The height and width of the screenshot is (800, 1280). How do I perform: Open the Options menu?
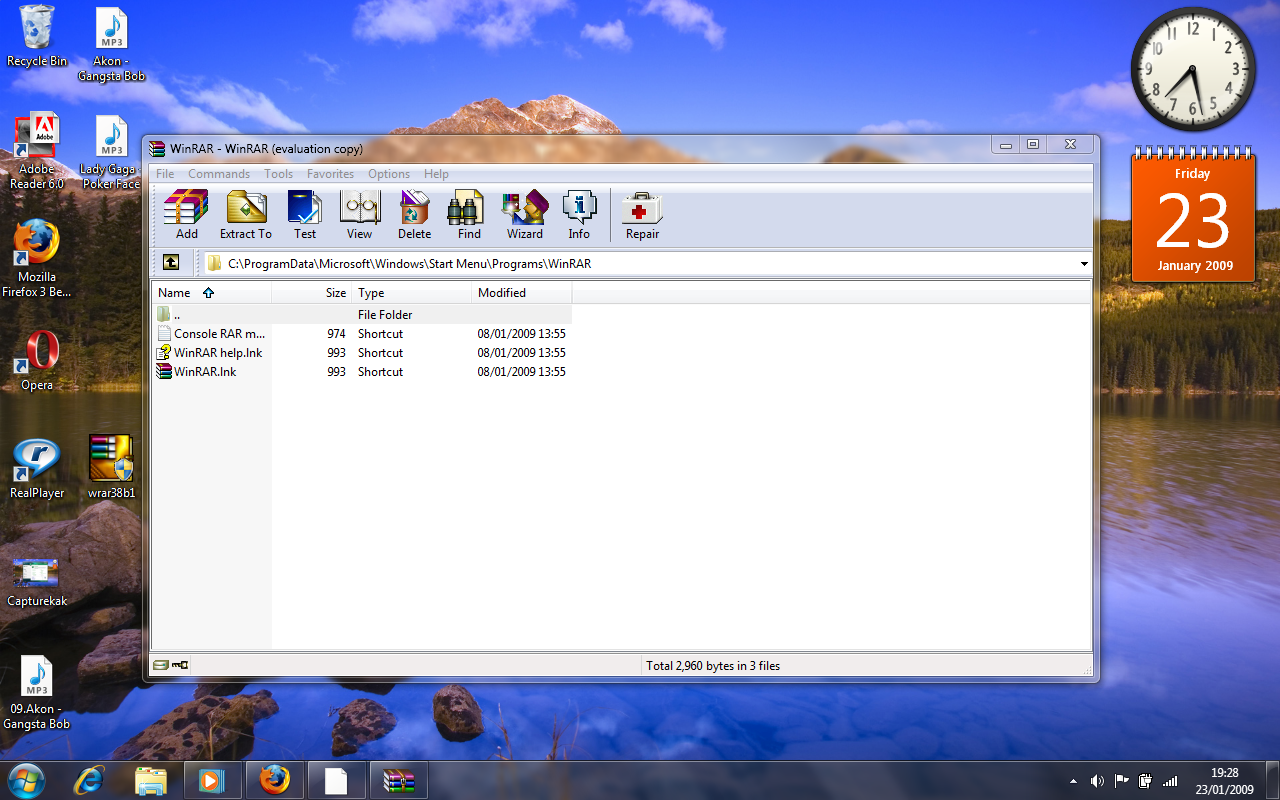(389, 174)
